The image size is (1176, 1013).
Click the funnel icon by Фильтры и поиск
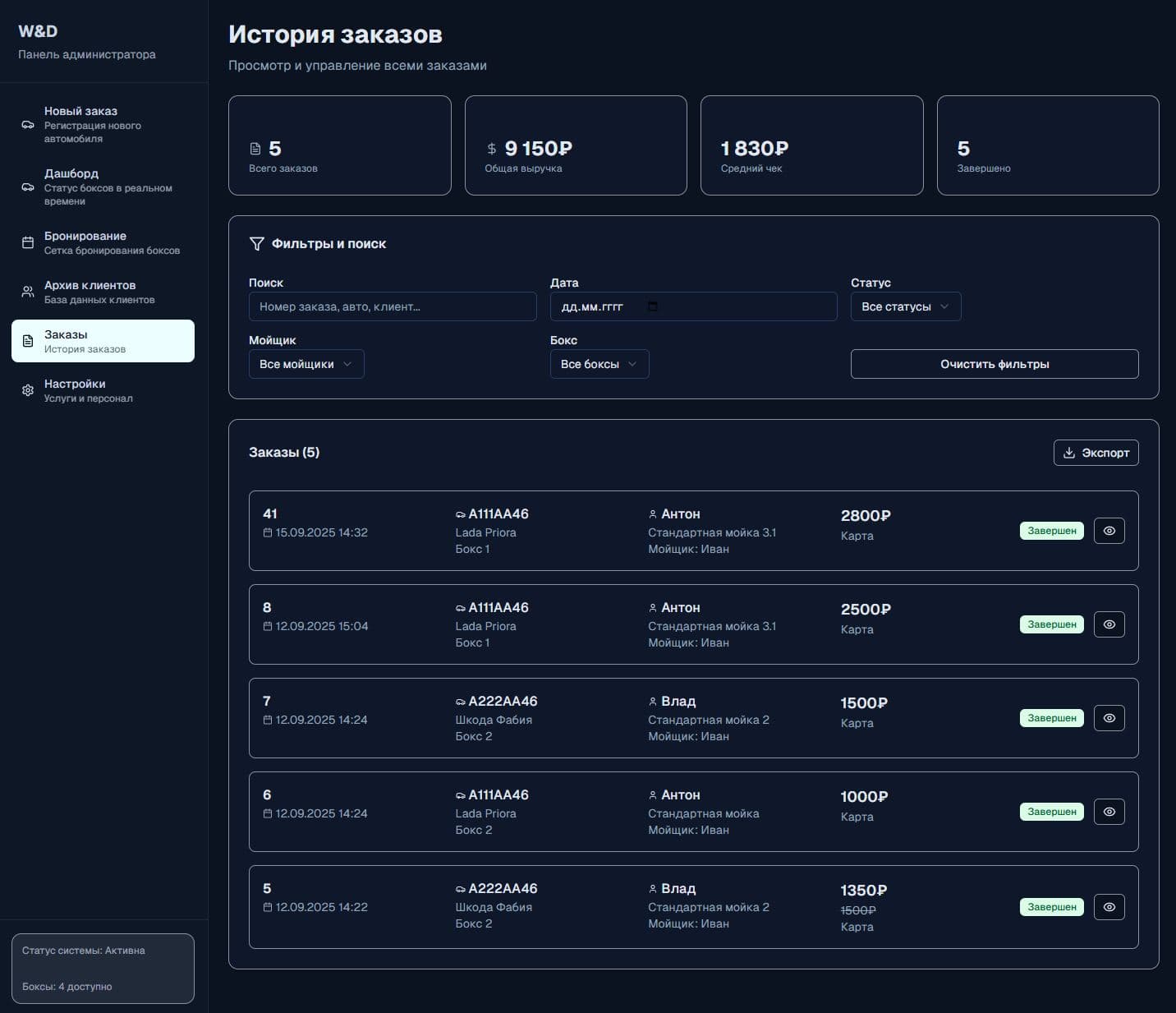click(x=257, y=244)
